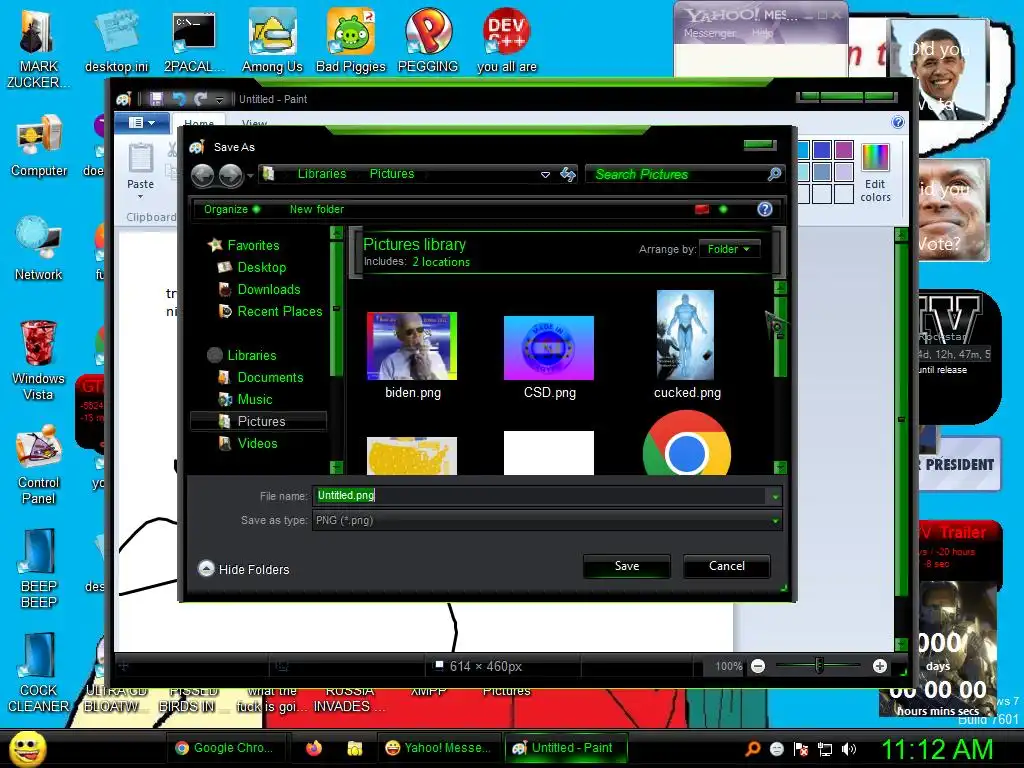Switch to Yahoo! Messenger taskbar button
Image resolution: width=1024 pixels, height=768 pixels.
439,748
